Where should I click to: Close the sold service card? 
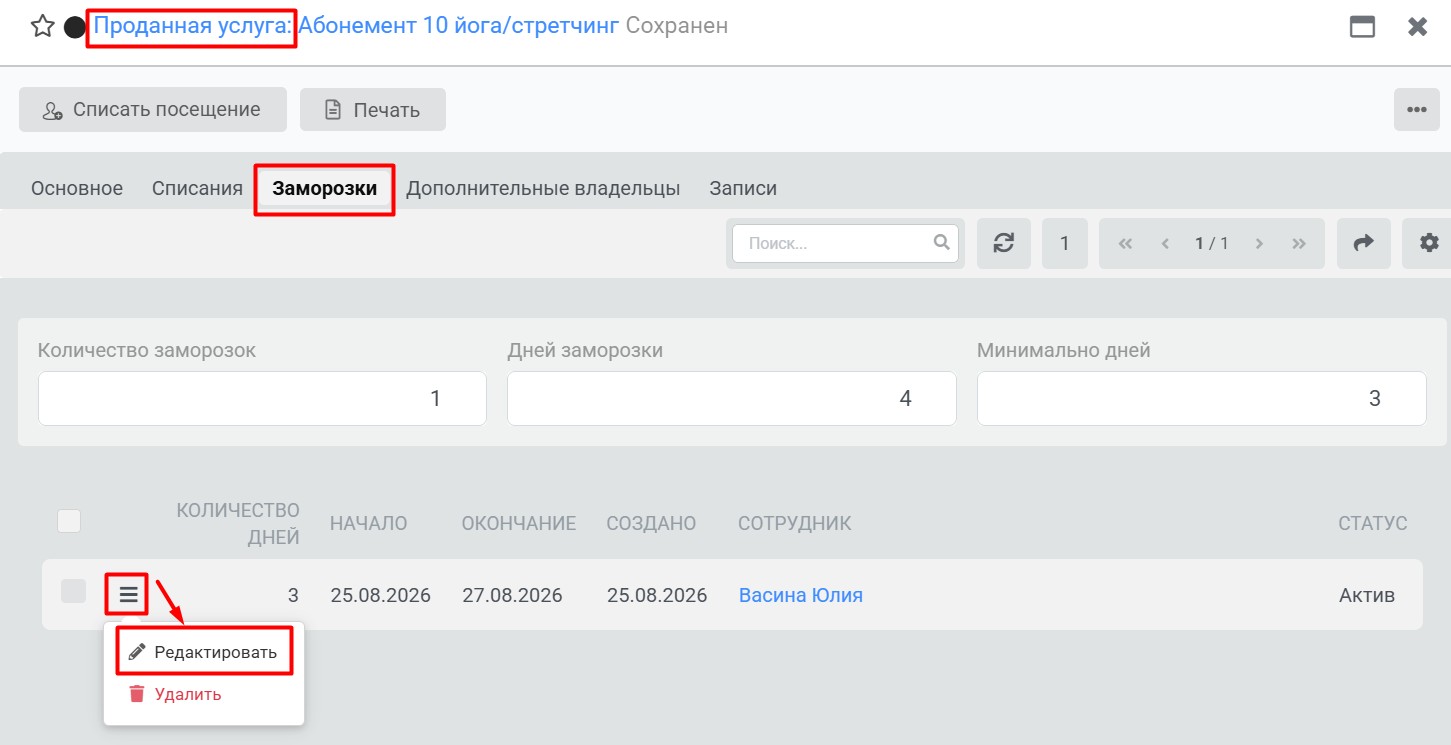1417,27
